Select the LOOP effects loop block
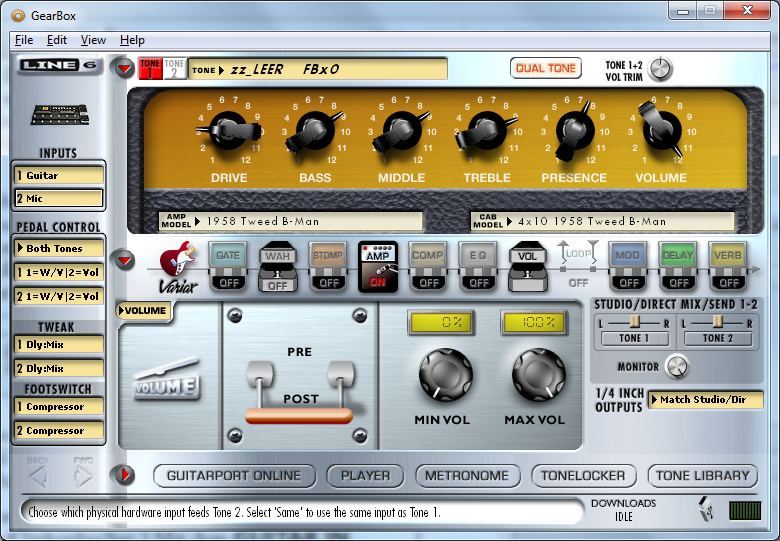Viewport: 780px width, 541px height. (578, 264)
